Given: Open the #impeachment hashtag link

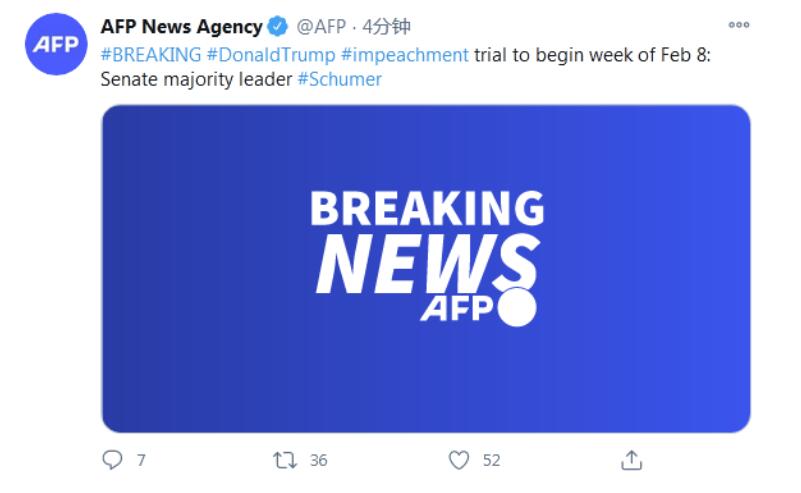Looking at the screenshot, I should (x=404, y=54).
